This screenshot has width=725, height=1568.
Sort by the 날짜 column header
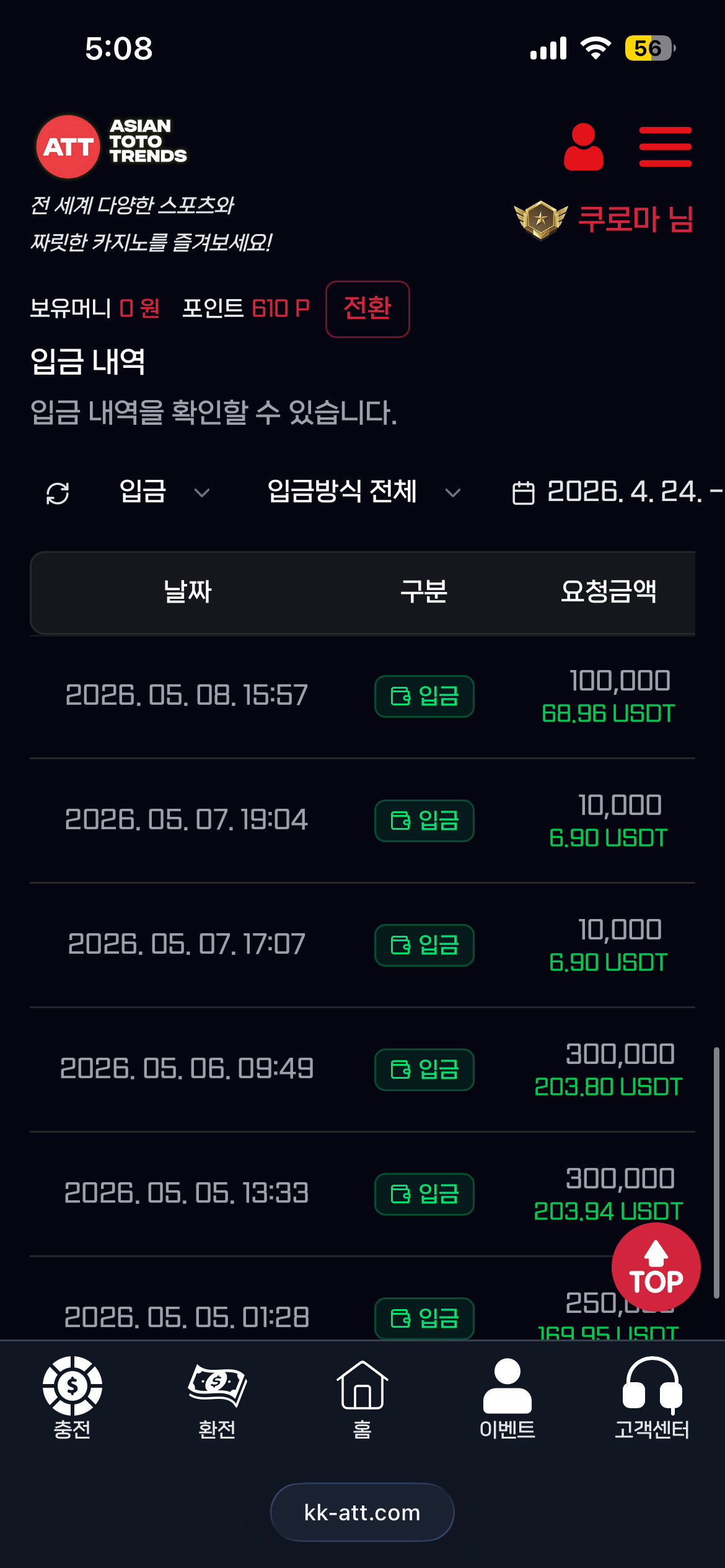187,591
